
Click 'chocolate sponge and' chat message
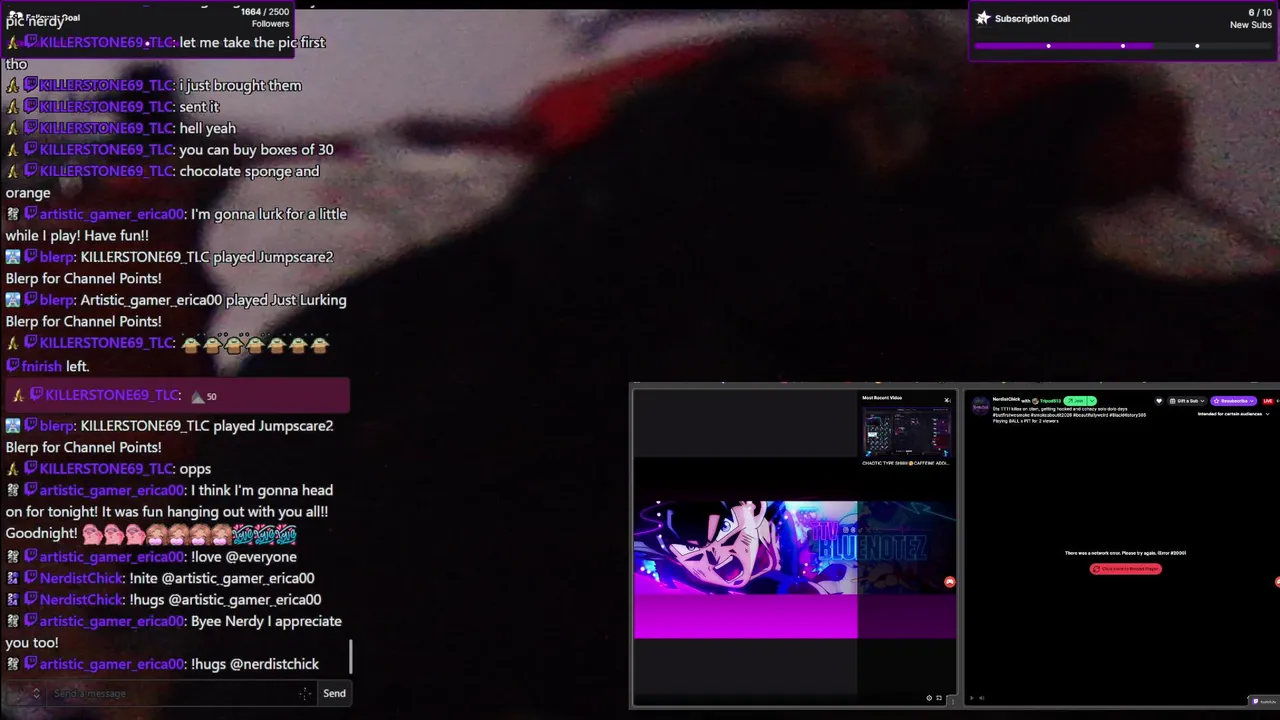[249, 171]
